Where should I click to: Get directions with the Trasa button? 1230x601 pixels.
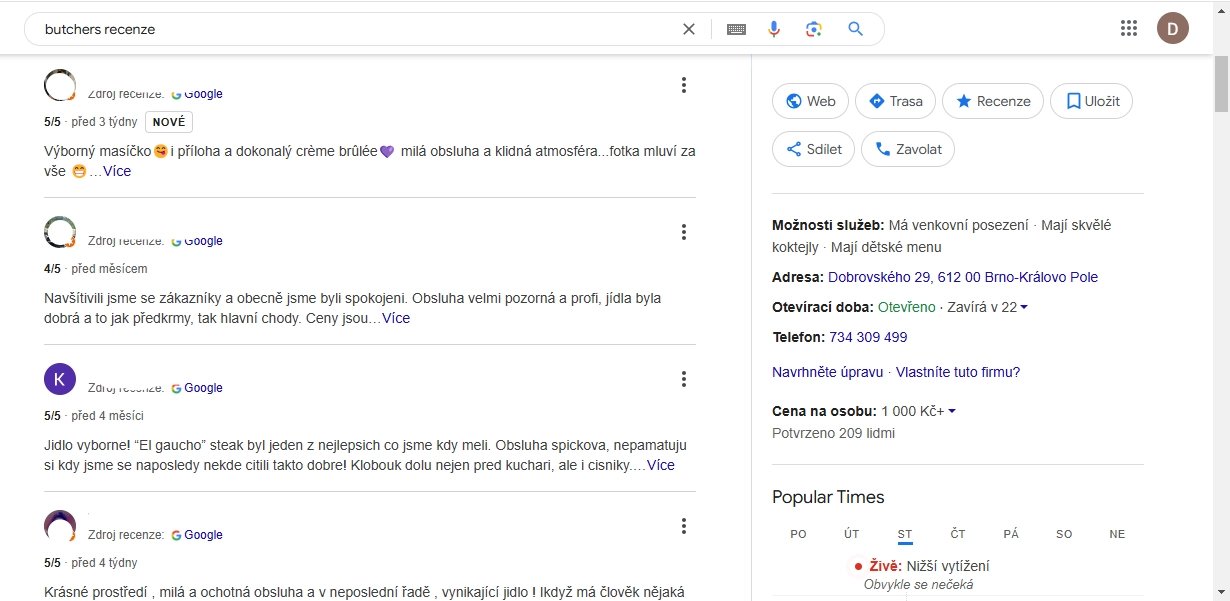pos(895,100)
